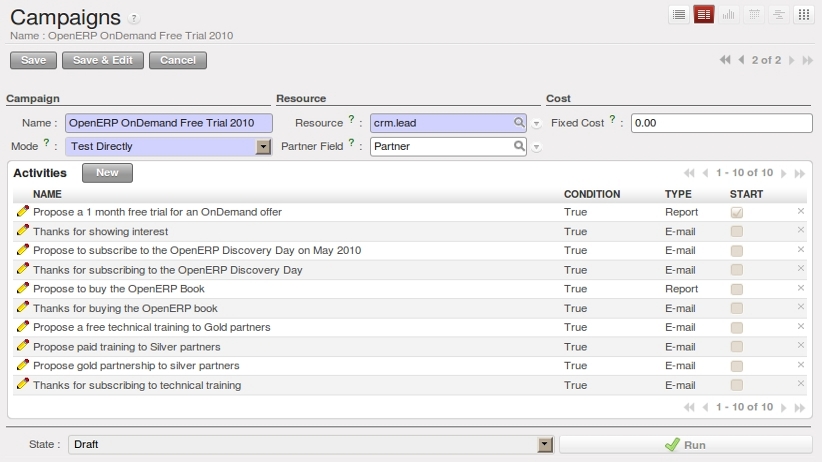Go to previous campaign record
The image size is (822, 462).
[x=741, y=60]
